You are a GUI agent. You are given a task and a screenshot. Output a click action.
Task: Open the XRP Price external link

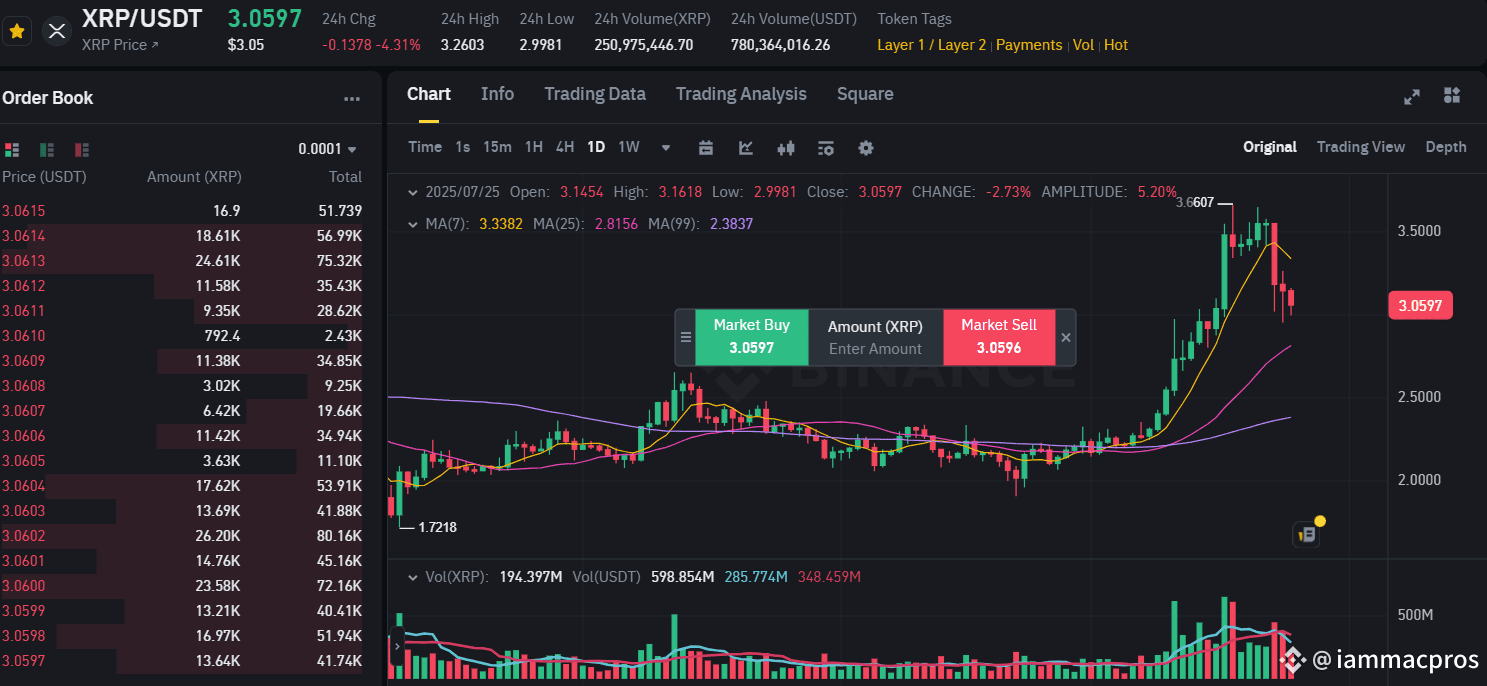coord(120,45)
